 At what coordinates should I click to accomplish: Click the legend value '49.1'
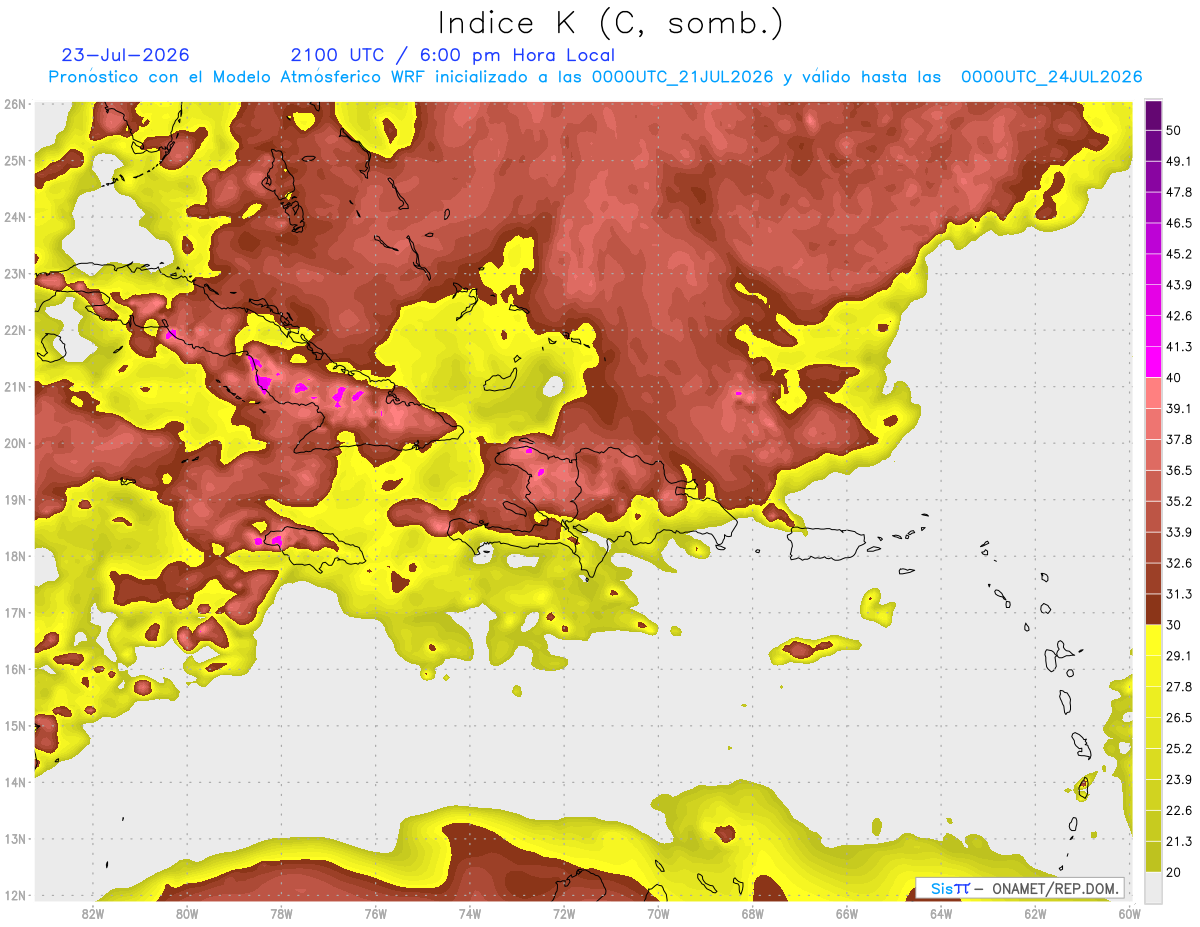1179,161
